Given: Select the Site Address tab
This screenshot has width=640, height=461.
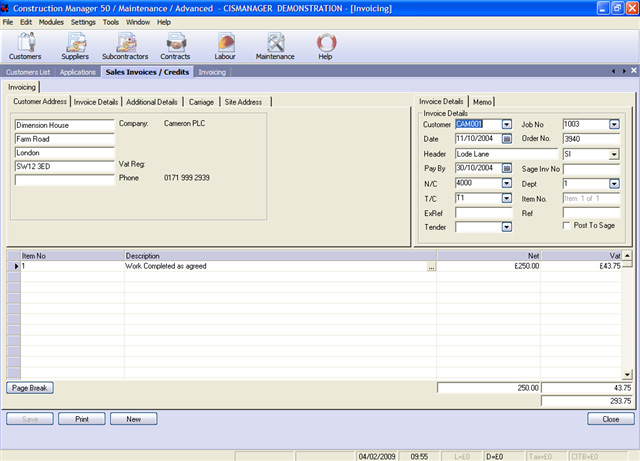Looking at the screenshot, I should click(x=243, y=102).
